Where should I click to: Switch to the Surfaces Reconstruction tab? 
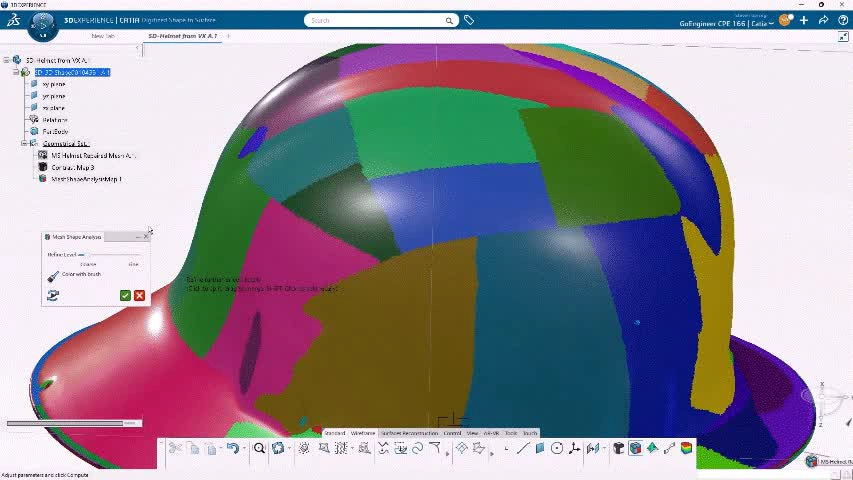coord(410,433)
